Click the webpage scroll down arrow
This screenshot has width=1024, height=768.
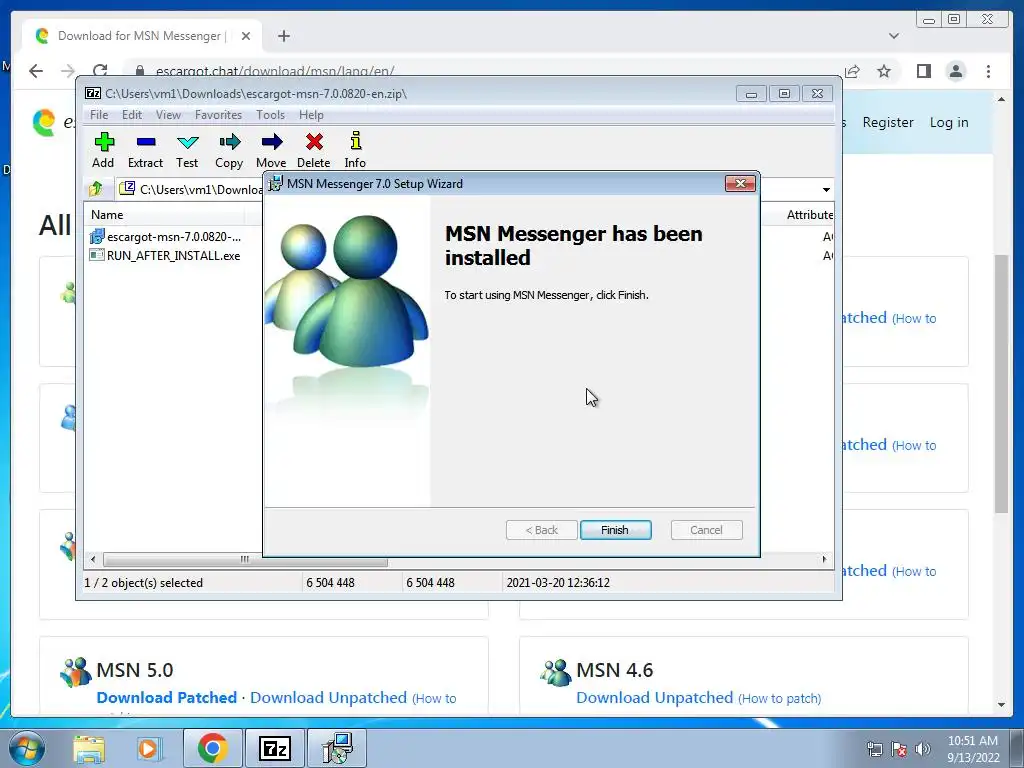(1002, 705)
